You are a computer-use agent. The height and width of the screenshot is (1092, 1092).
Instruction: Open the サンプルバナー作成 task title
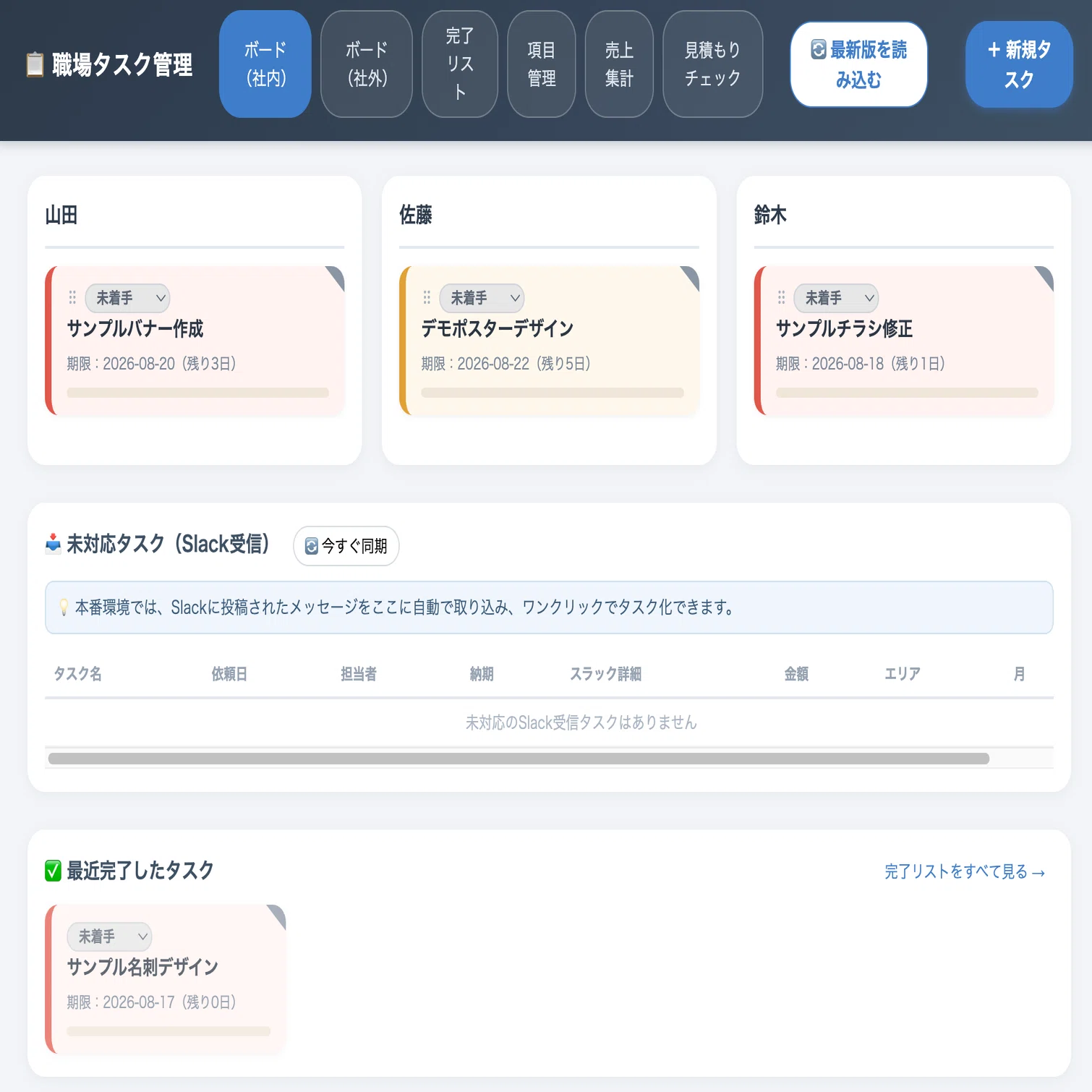(135, 329)
